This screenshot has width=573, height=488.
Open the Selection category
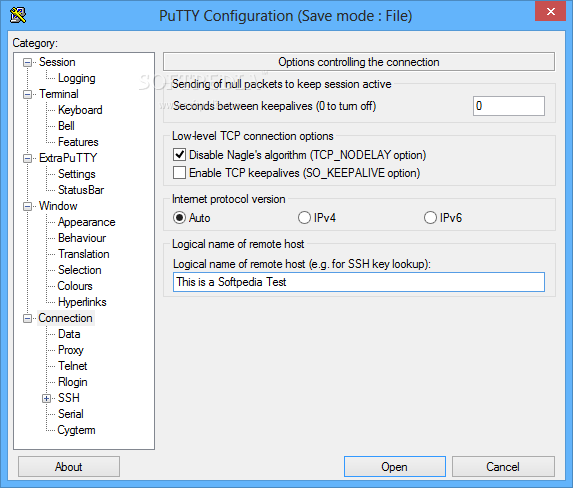pos(80,270)
